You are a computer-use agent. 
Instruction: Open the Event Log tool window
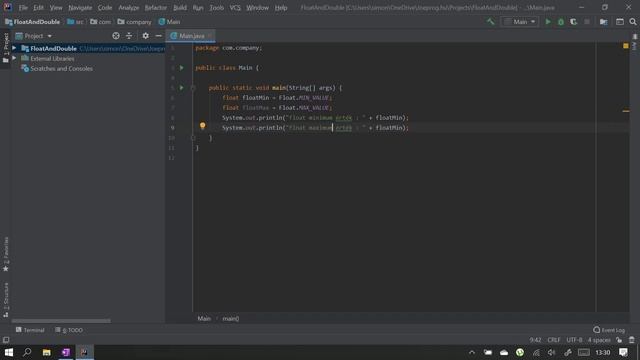609,330
